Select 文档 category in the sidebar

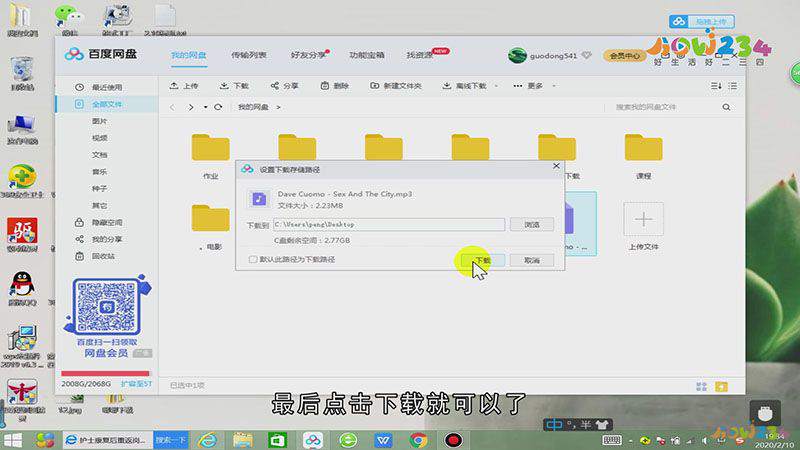click(x=99, y=155)
